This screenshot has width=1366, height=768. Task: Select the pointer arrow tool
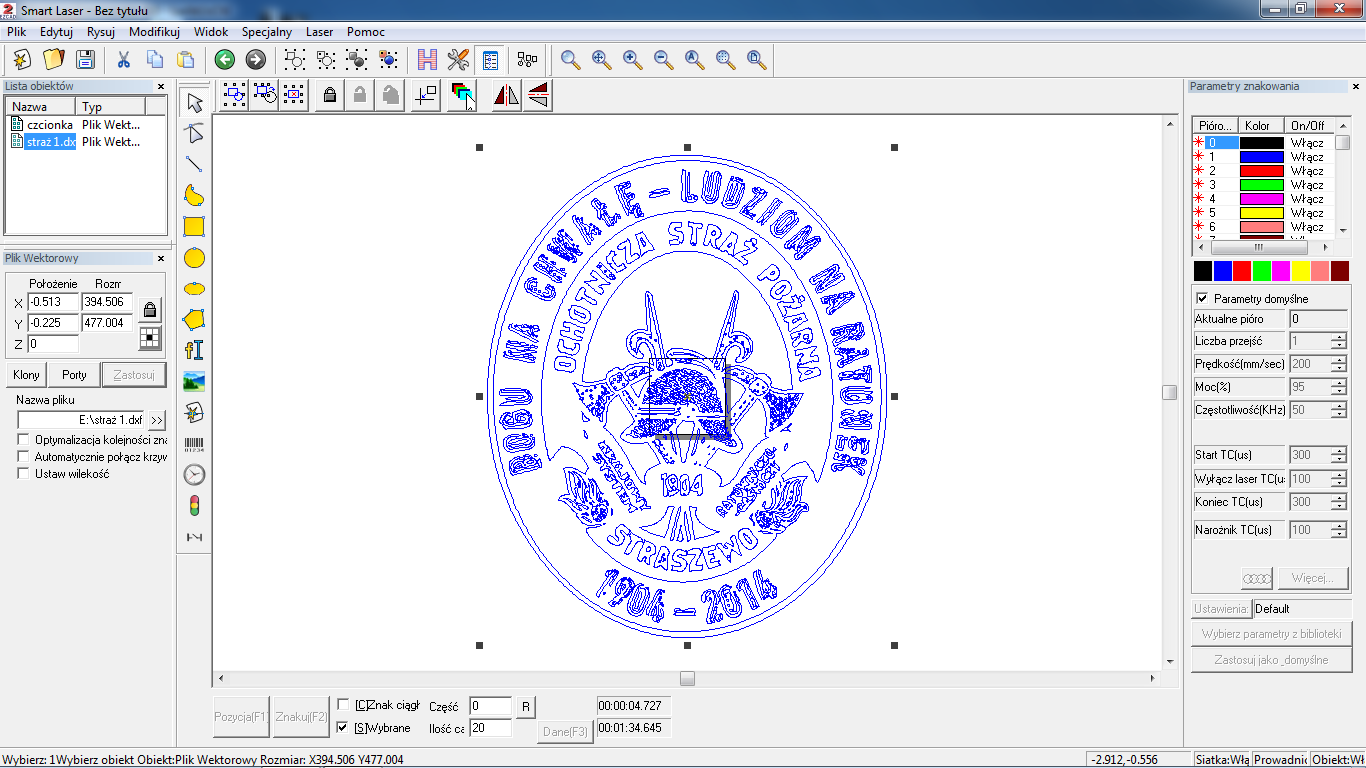194,102
